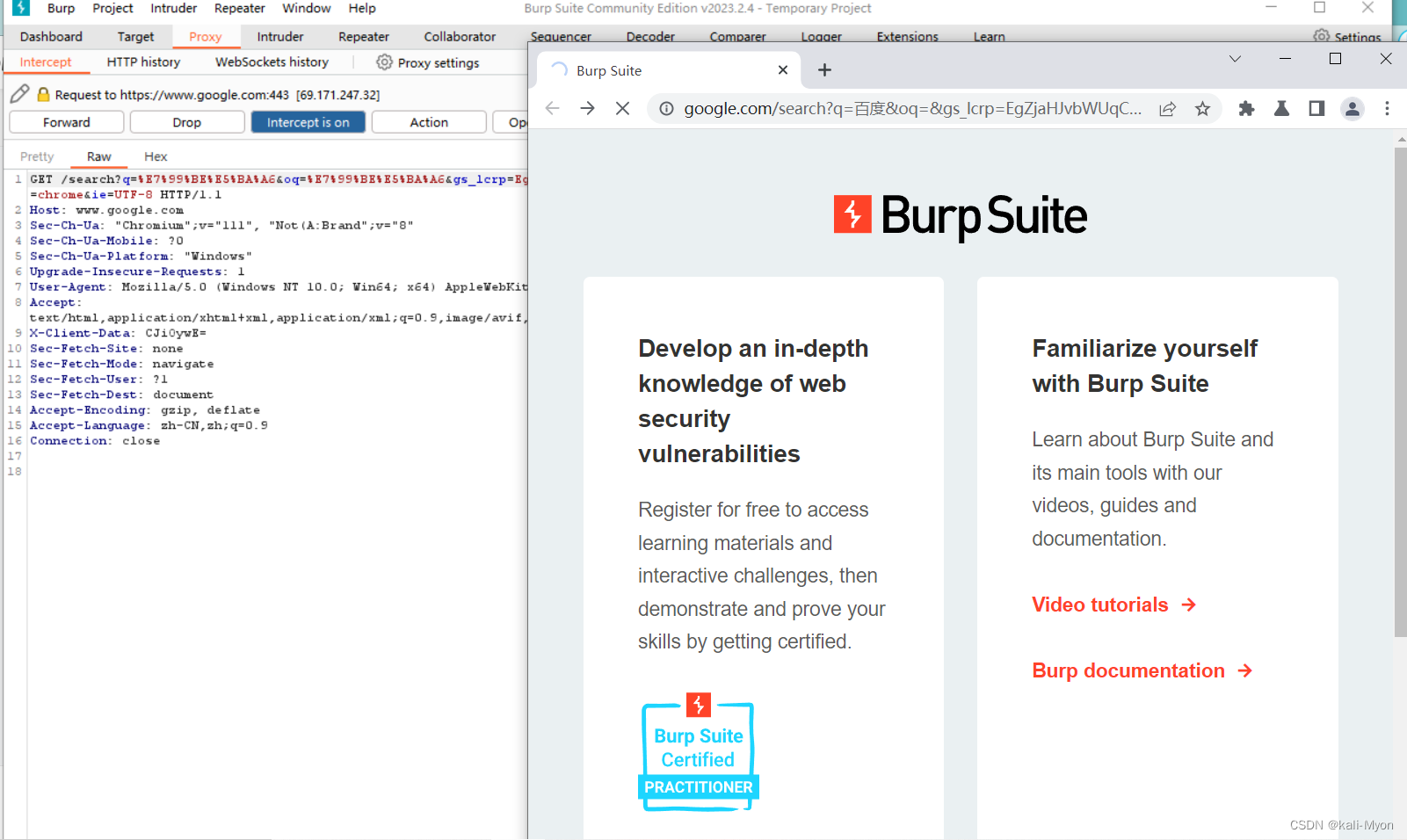Switch to the Repeater tool tab
The height and width of the screenshot is (840, 1407).
(x=364, y=37)
